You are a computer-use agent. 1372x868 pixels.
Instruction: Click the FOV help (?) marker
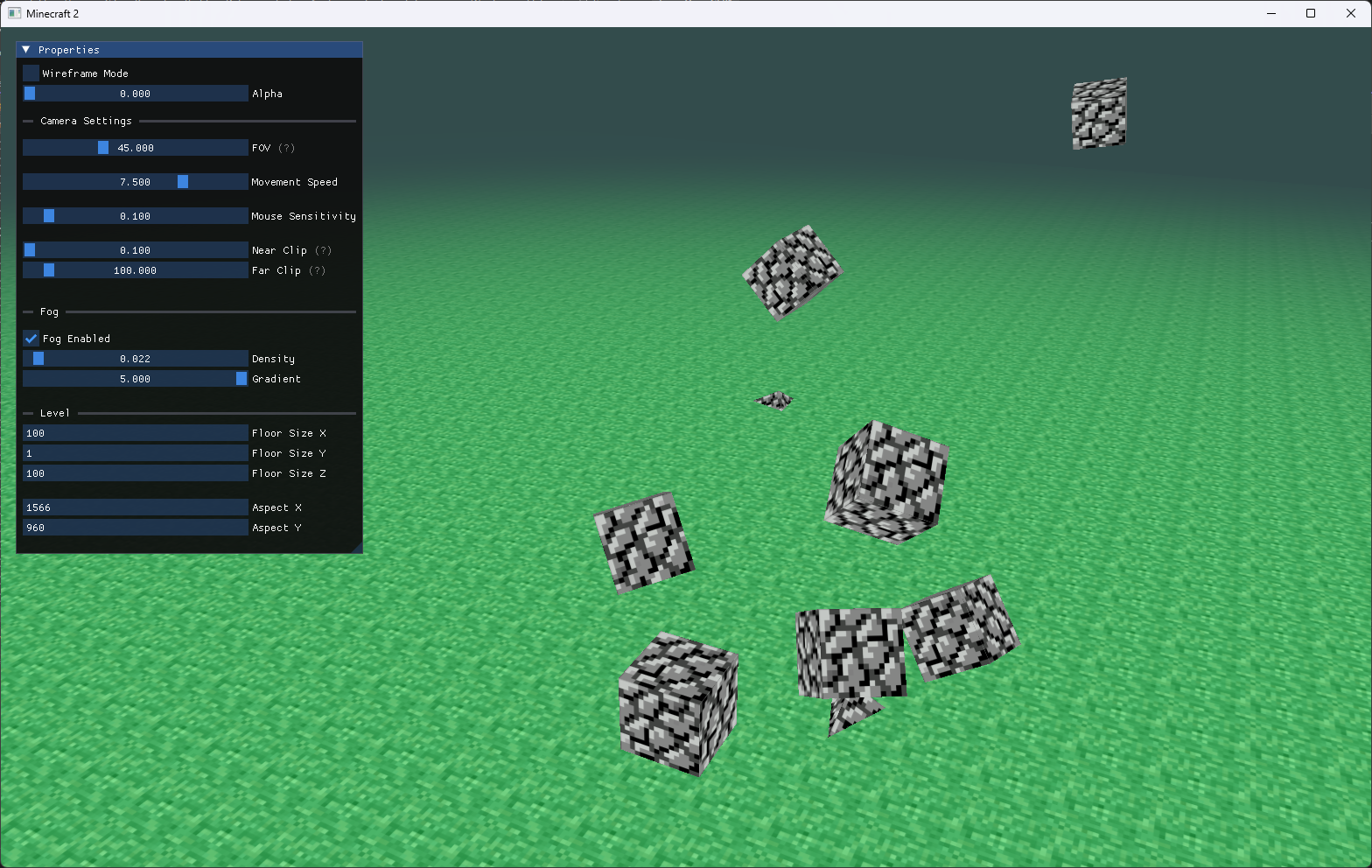pos(287,148)
